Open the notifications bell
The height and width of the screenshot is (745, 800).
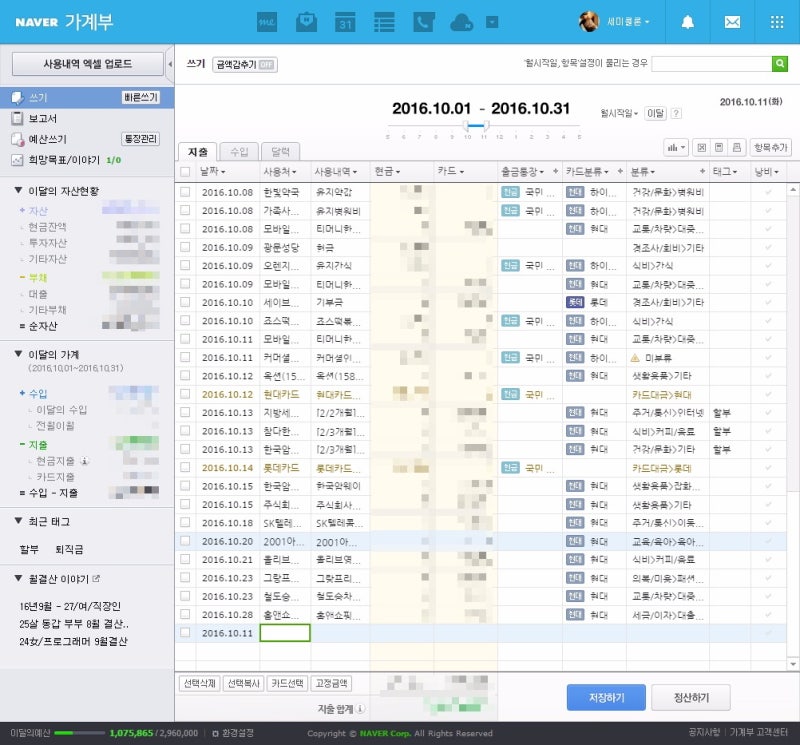tap(688, 22)
